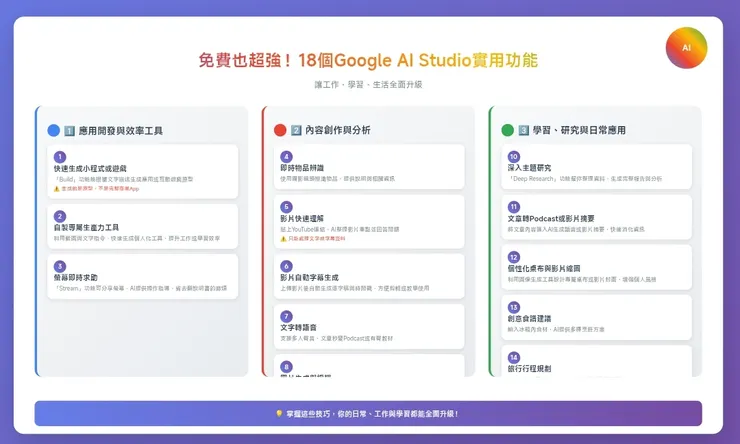Select the 個性化桌布與影片縮圖 card title
The height and width of the screenshot is (444, 740).
point(544,268)
